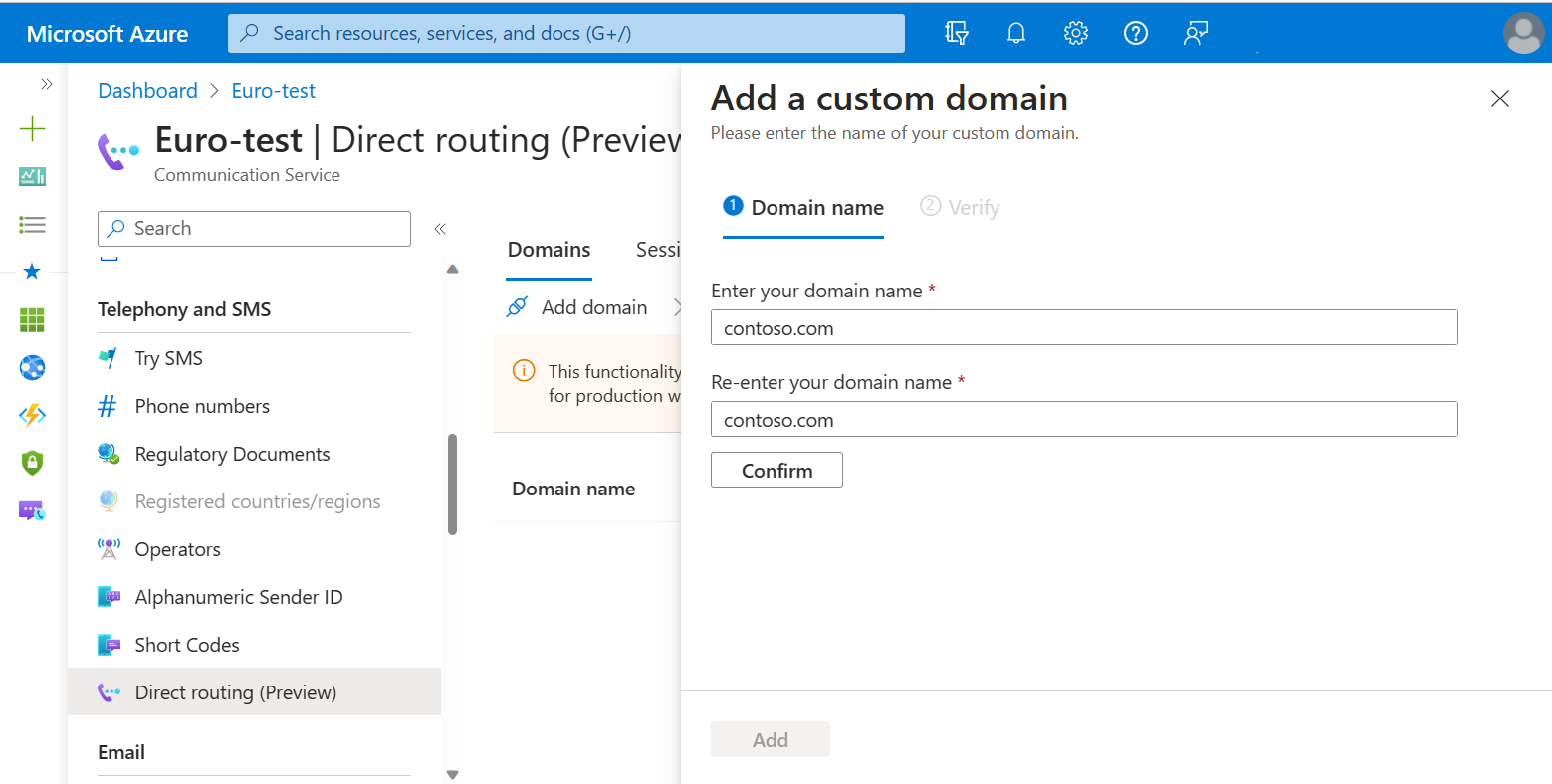Open the blue globe sidebar icon
The image size is (1552, 784).
click(x=32, y=367)
